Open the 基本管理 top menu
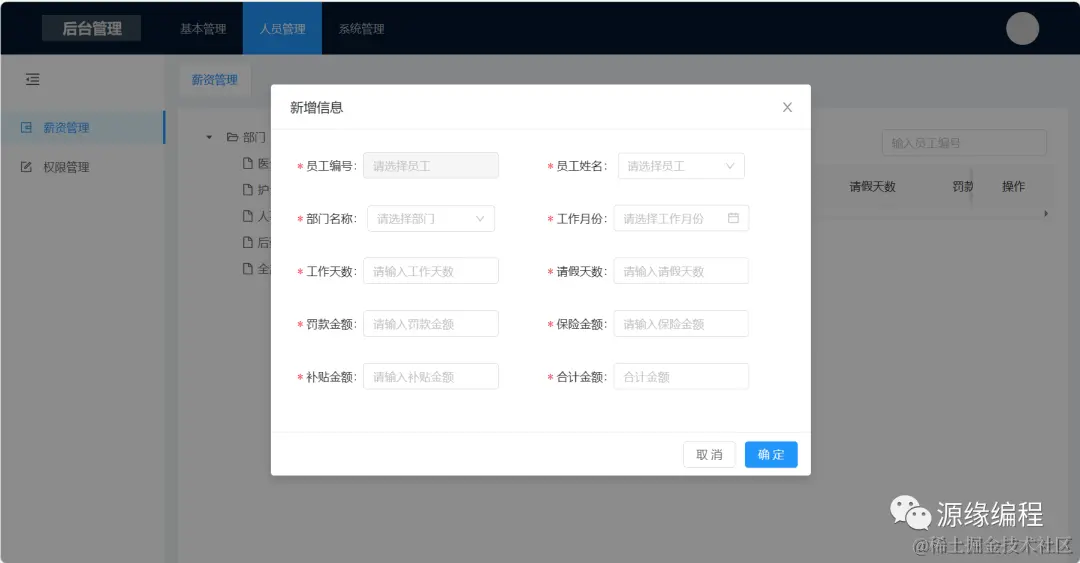 (x=203, y=29)
